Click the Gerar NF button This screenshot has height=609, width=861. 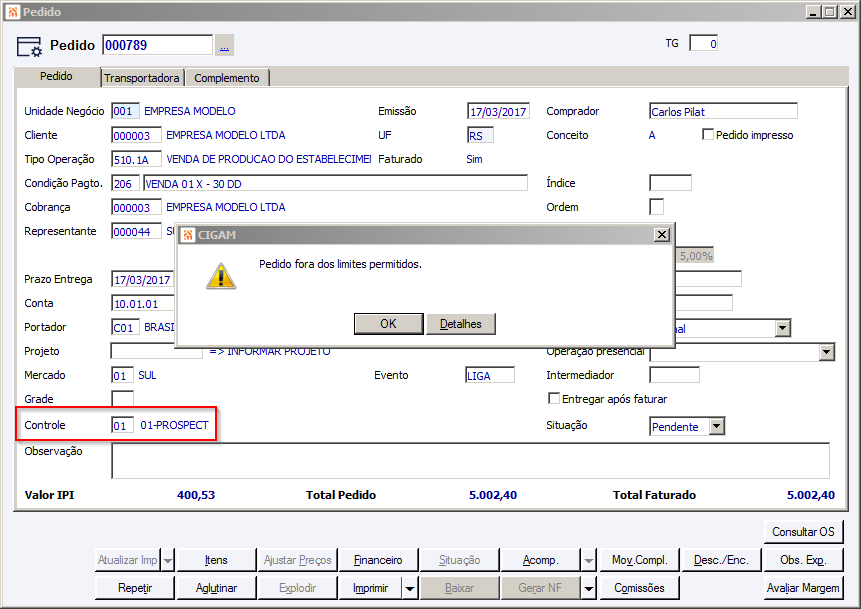pos(541,588)
